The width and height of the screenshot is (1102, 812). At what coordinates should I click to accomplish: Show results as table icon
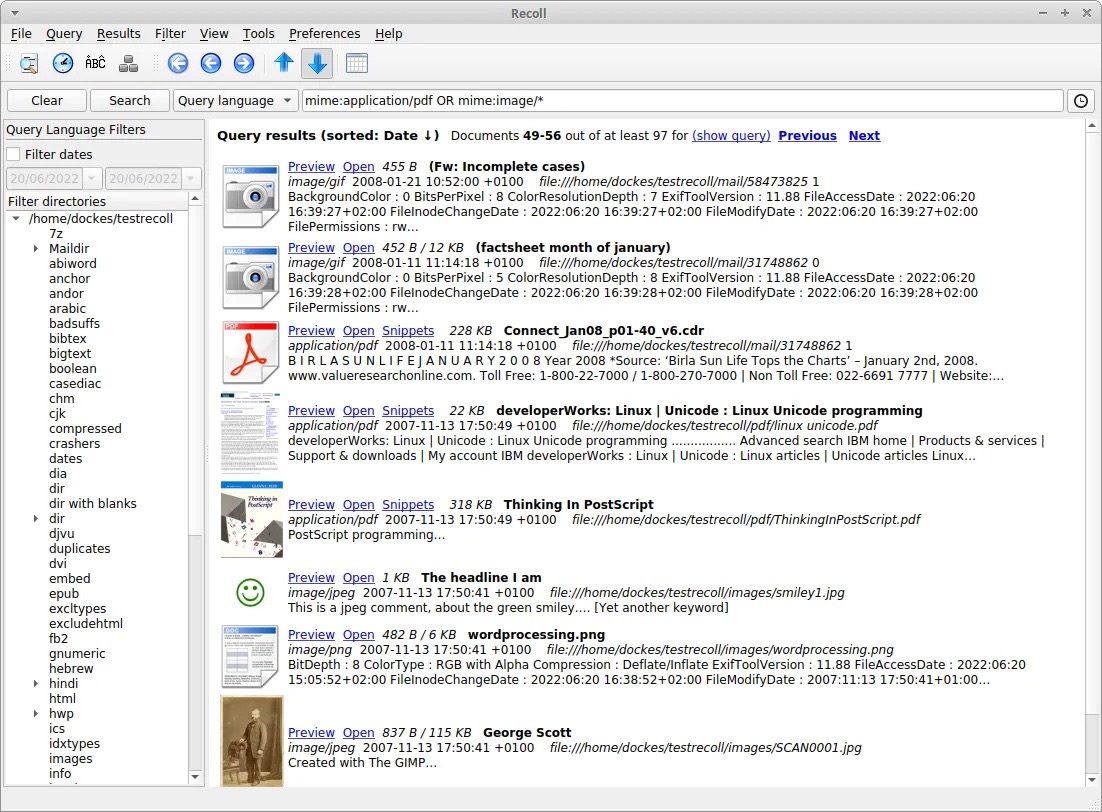point(356,63)
